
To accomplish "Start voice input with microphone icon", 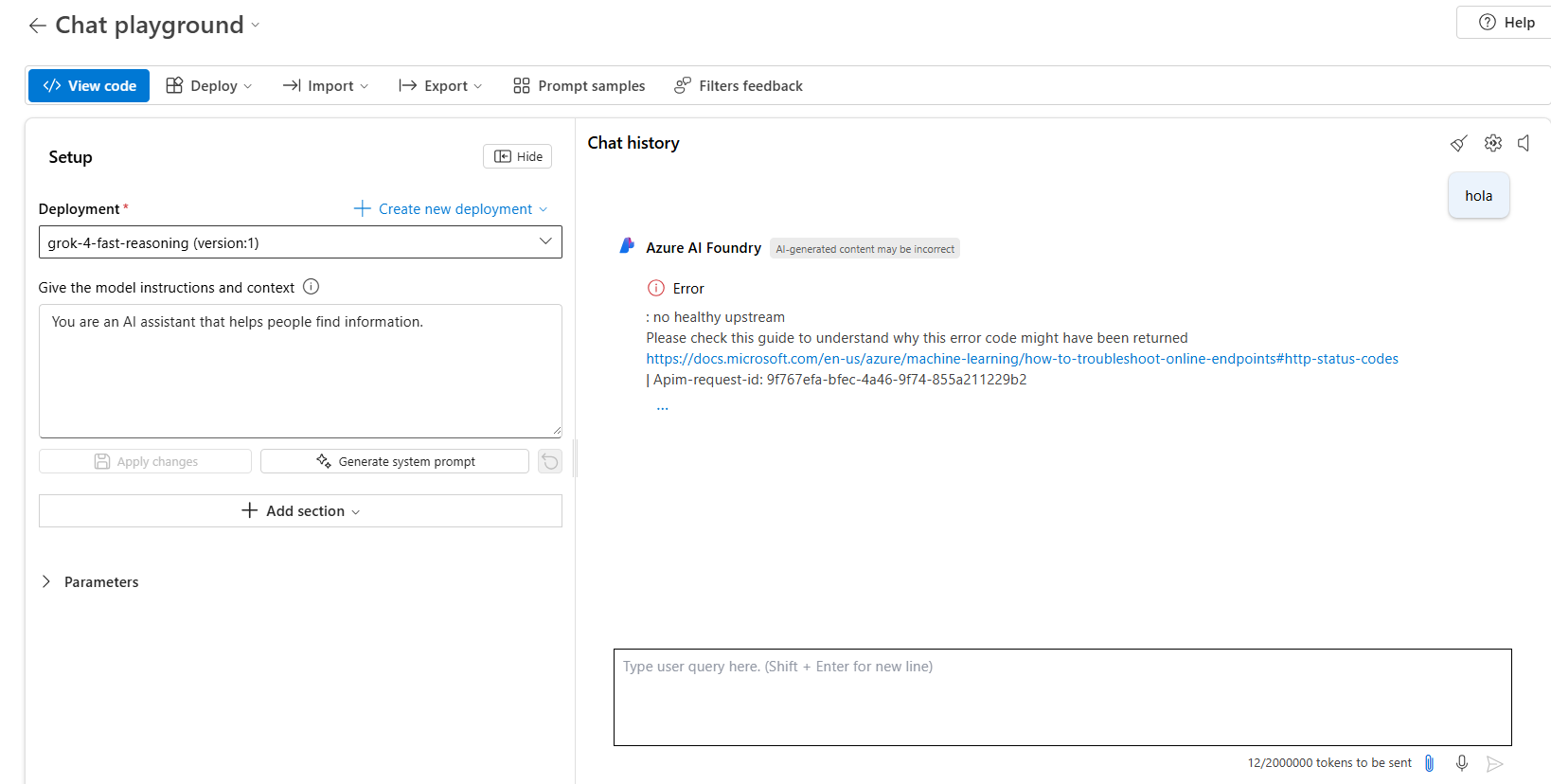I will coord(1462,763).
